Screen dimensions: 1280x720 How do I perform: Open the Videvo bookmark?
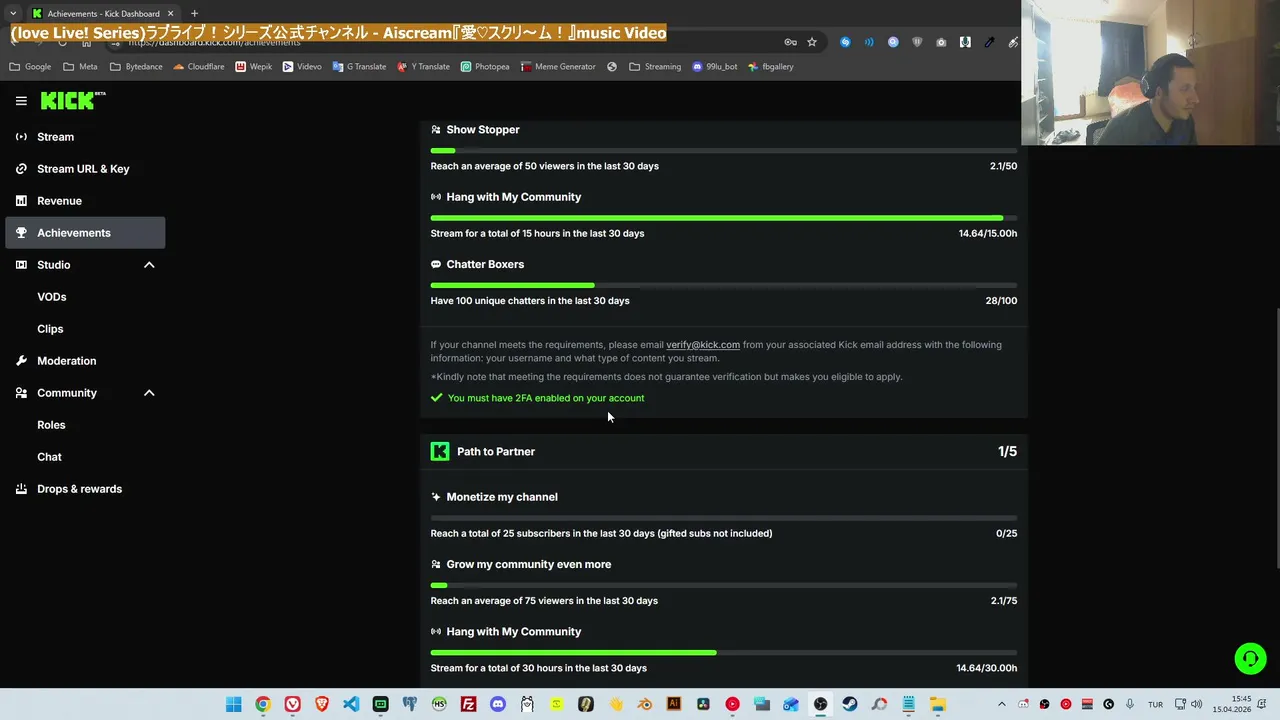(x=302, y=67)
